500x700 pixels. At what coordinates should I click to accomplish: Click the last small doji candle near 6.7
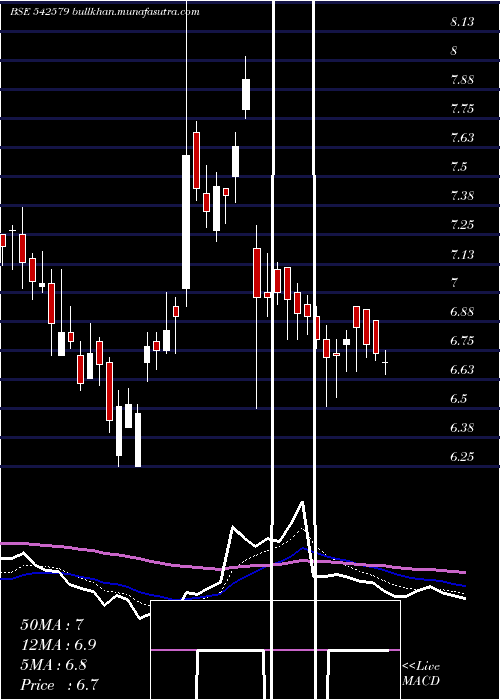point(385,362)
